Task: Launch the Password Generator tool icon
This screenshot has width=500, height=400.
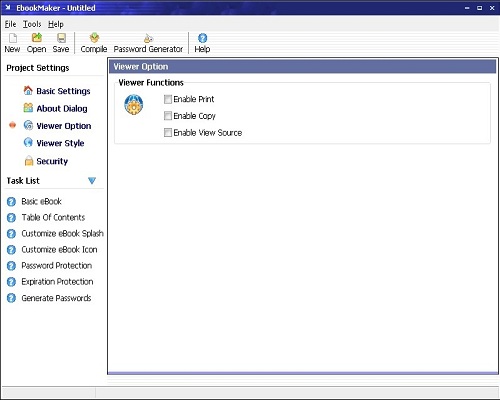Action: click(x=148, y=38)
